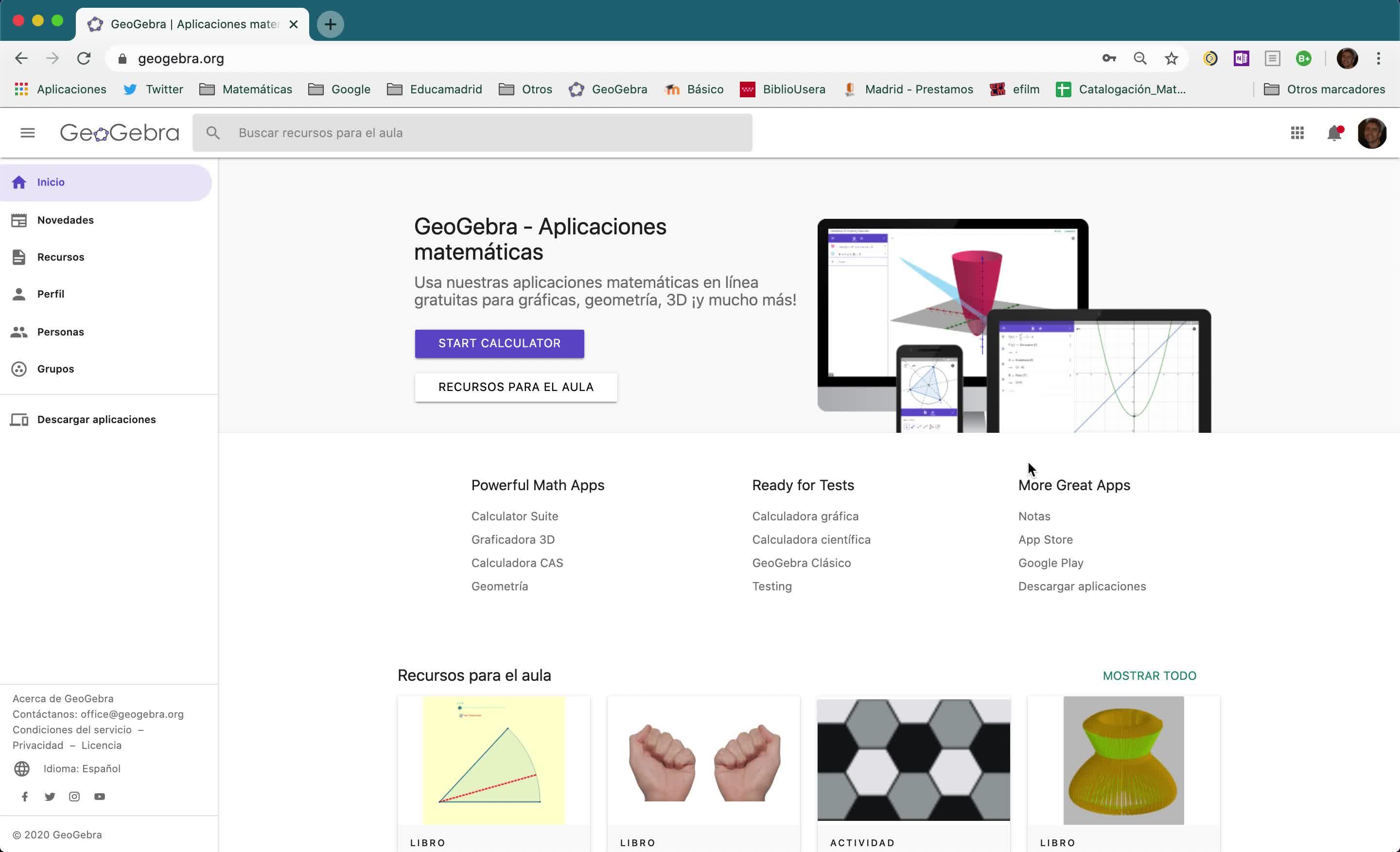The width and height of the screenshot is (1400, 852).
Task: Open the hexagon pattern activity thumbnail
Action: click(913, 759)
